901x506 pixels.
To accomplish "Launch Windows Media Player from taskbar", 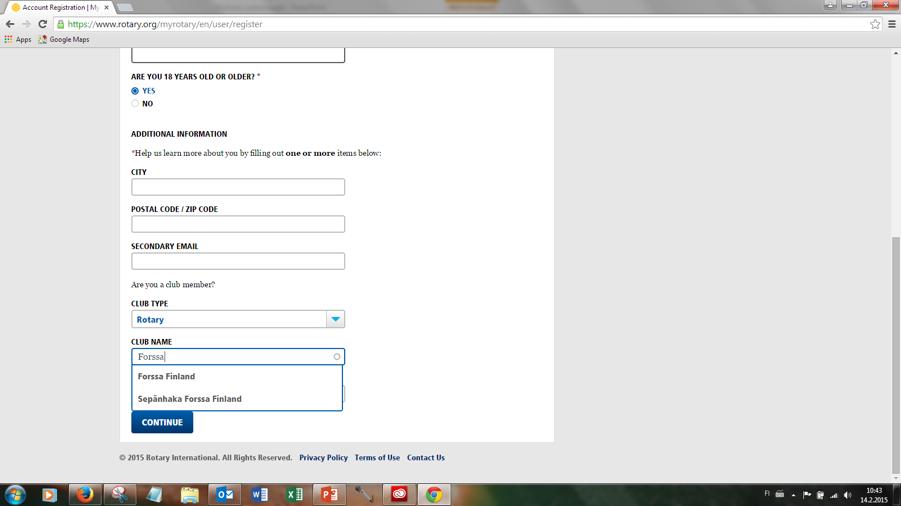I will pyautogui.click(x=49, y=495).
